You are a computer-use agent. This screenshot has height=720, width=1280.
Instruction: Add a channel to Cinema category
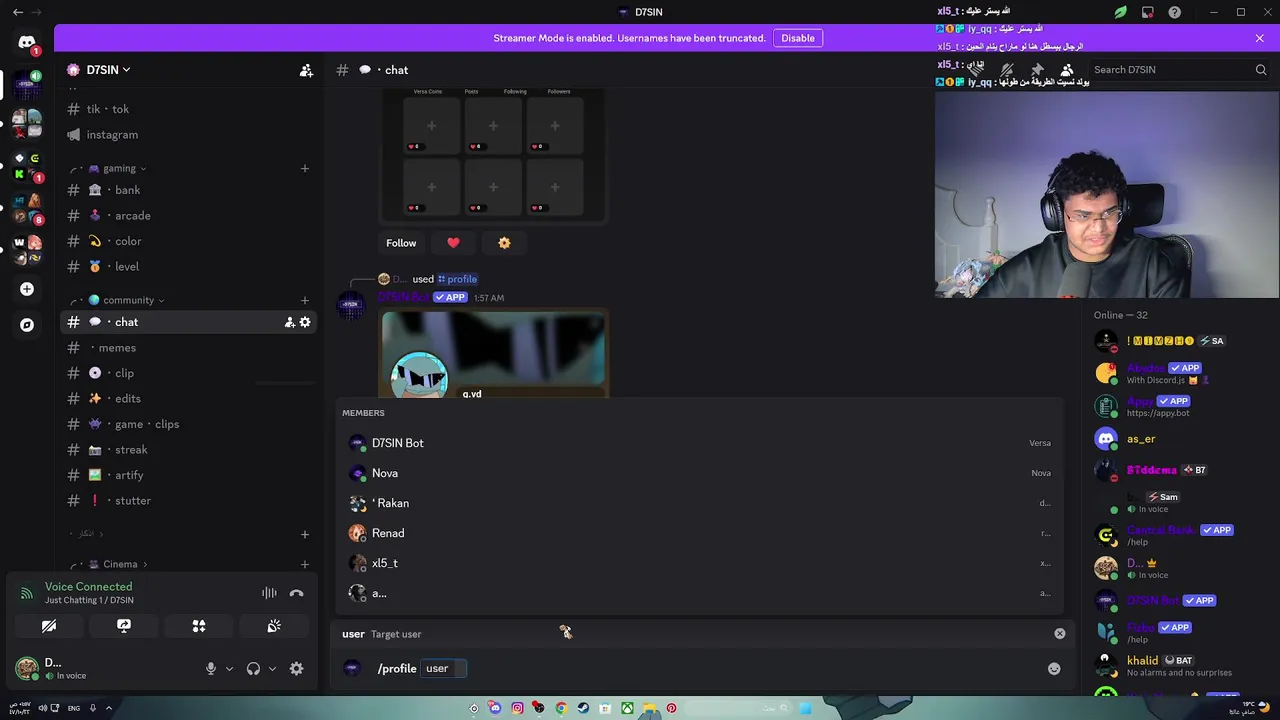click(x=305, y=564)
